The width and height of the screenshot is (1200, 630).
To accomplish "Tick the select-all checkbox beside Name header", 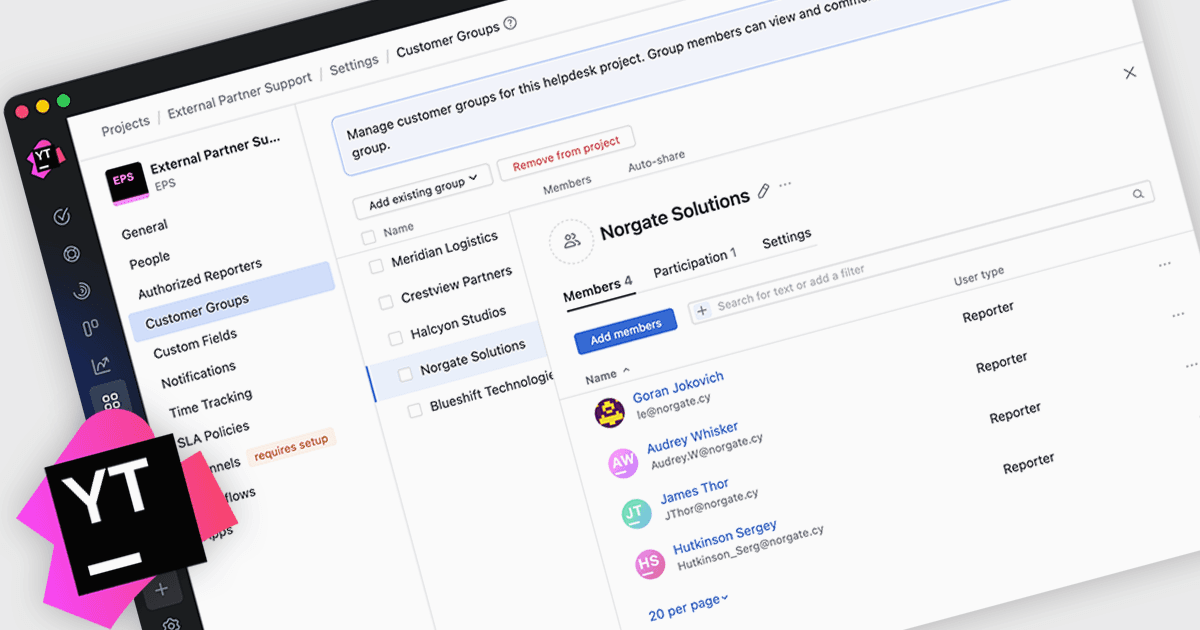I will (369, 237).
